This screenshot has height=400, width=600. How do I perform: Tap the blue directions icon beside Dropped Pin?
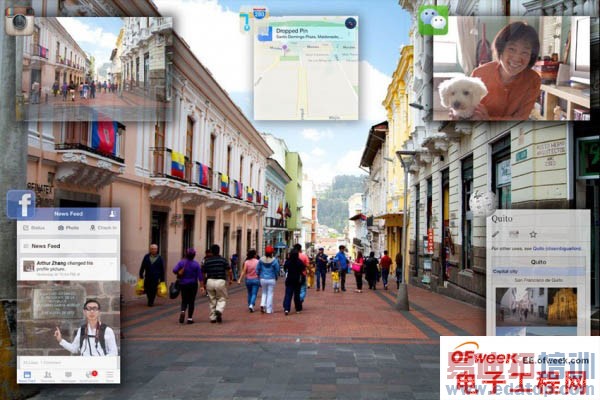point(265,34)
